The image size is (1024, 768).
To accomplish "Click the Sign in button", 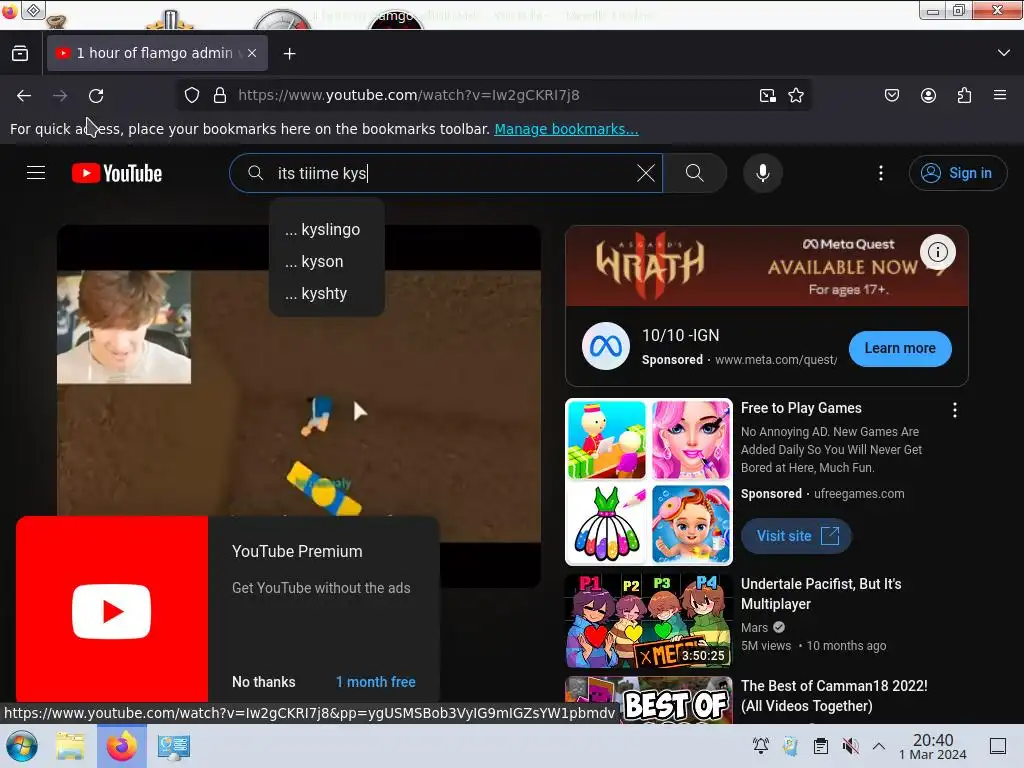I will tap(957, 173).
